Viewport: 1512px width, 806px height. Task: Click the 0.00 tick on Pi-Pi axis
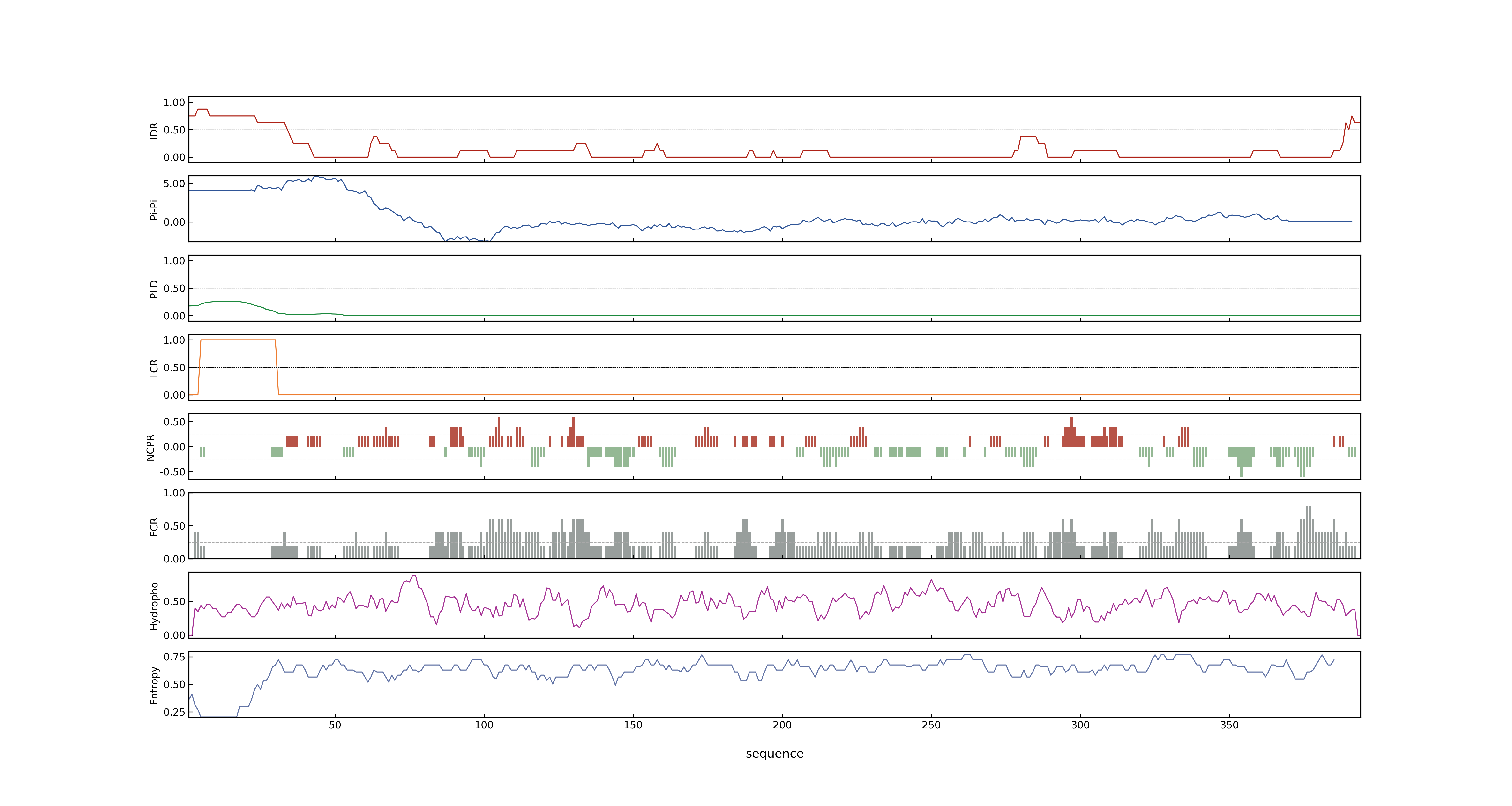tap(174, 222)
